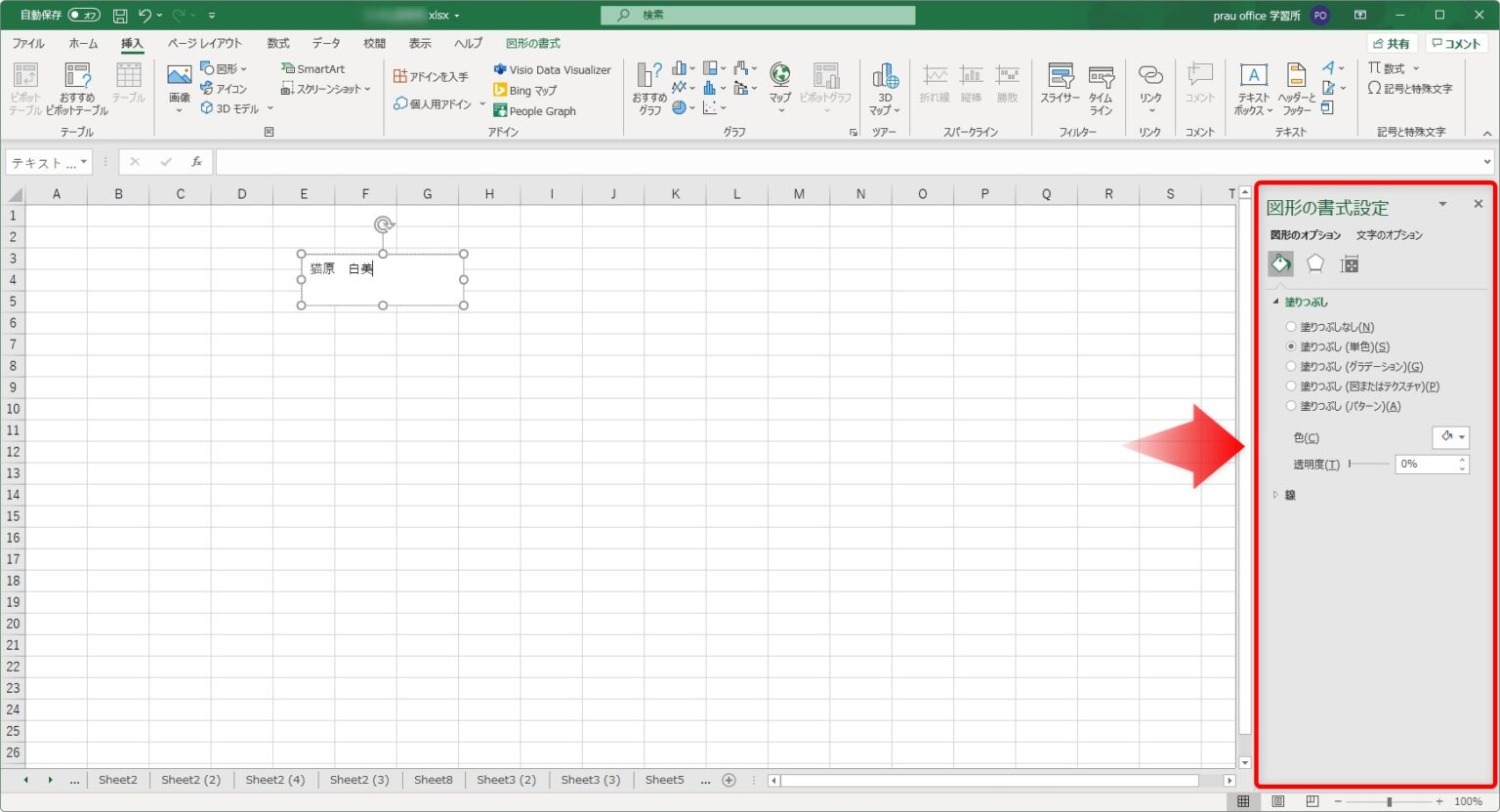Open sheet tab Sheet8

[x=433, y=780]
